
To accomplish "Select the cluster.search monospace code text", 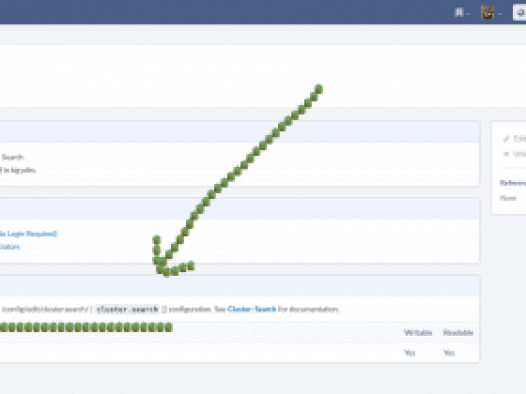I will tap(127, 309).
